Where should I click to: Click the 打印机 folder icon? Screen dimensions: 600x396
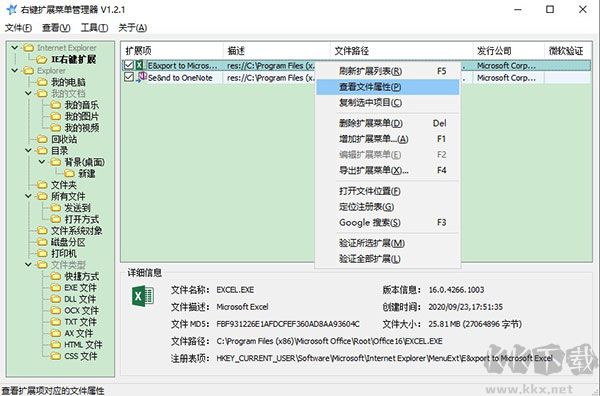coord(42,253)
